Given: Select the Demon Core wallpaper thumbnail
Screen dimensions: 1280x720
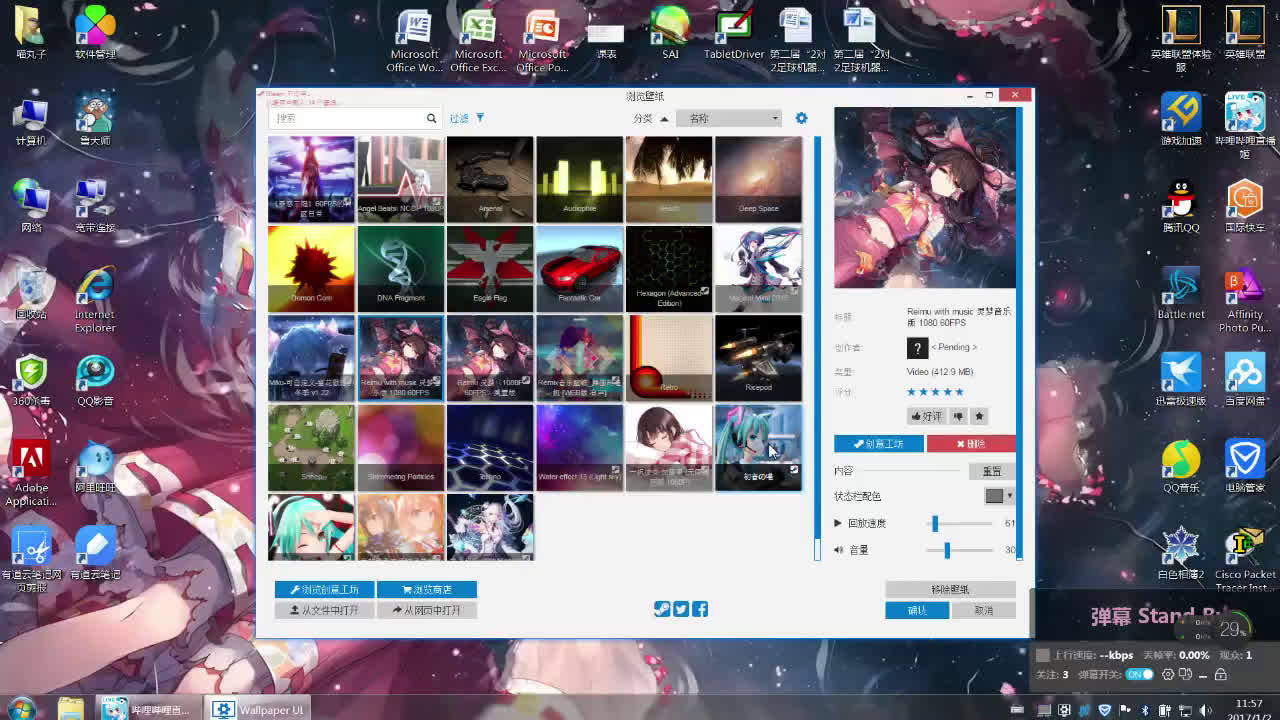Looking at the screenshot, I should click(311, 268).
